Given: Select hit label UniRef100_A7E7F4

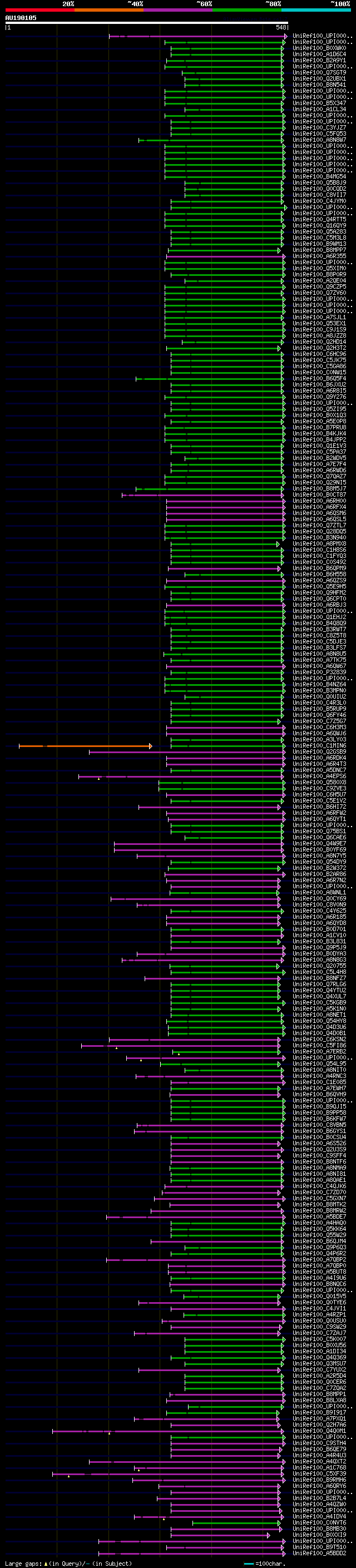Looking at the screenshot, I should (x=319, y=464).
